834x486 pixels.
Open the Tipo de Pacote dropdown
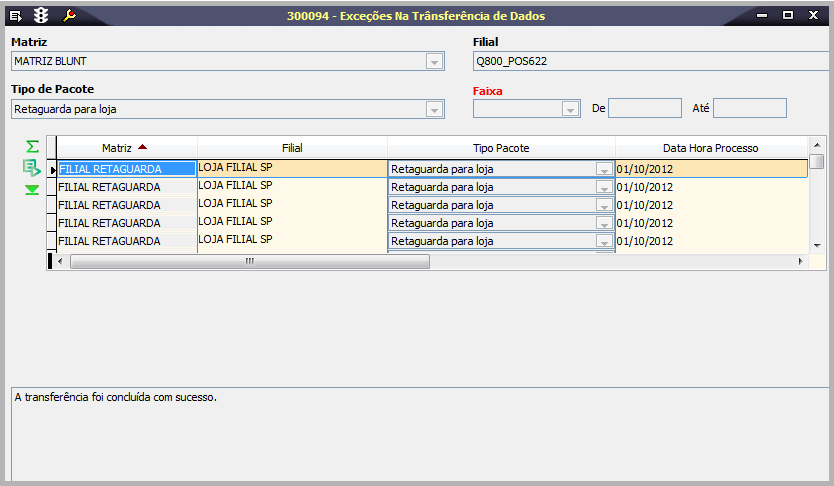point(434,109)
